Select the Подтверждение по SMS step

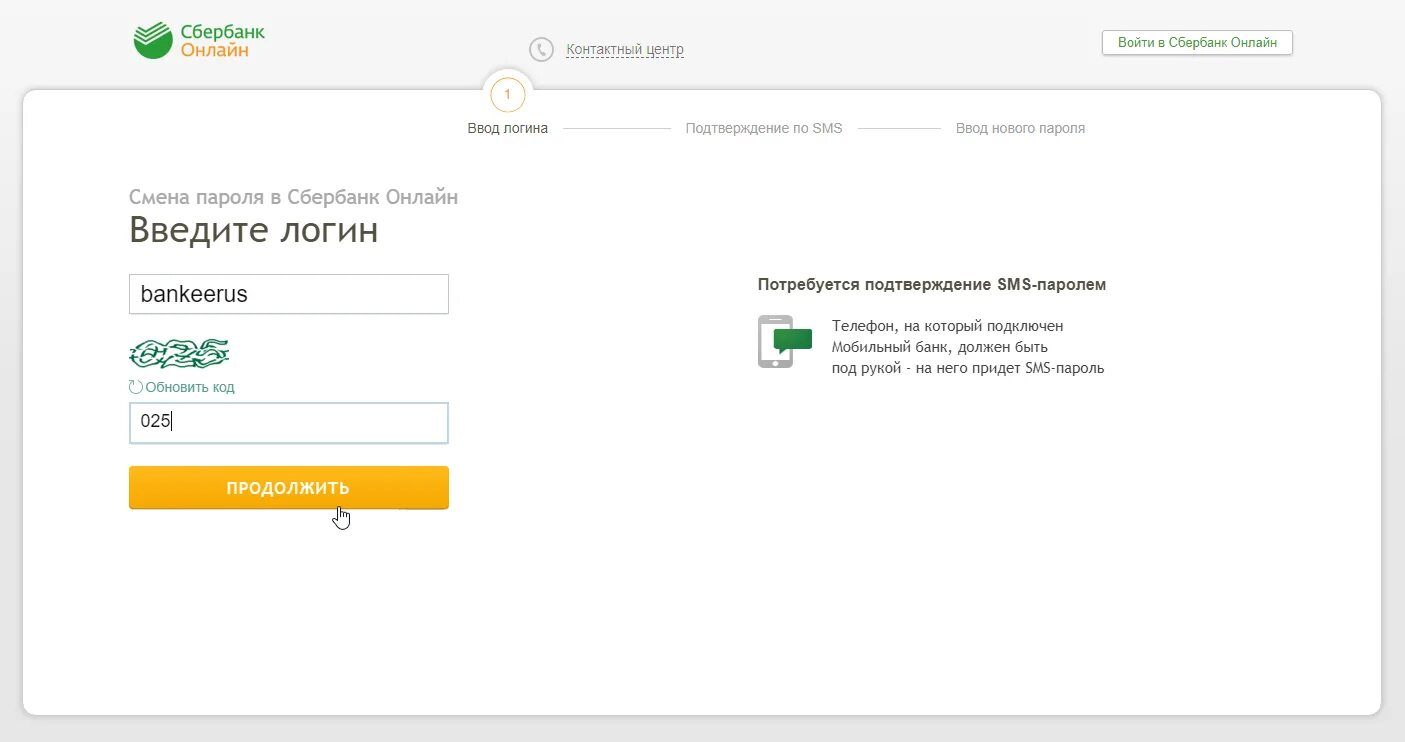(764, 128)
